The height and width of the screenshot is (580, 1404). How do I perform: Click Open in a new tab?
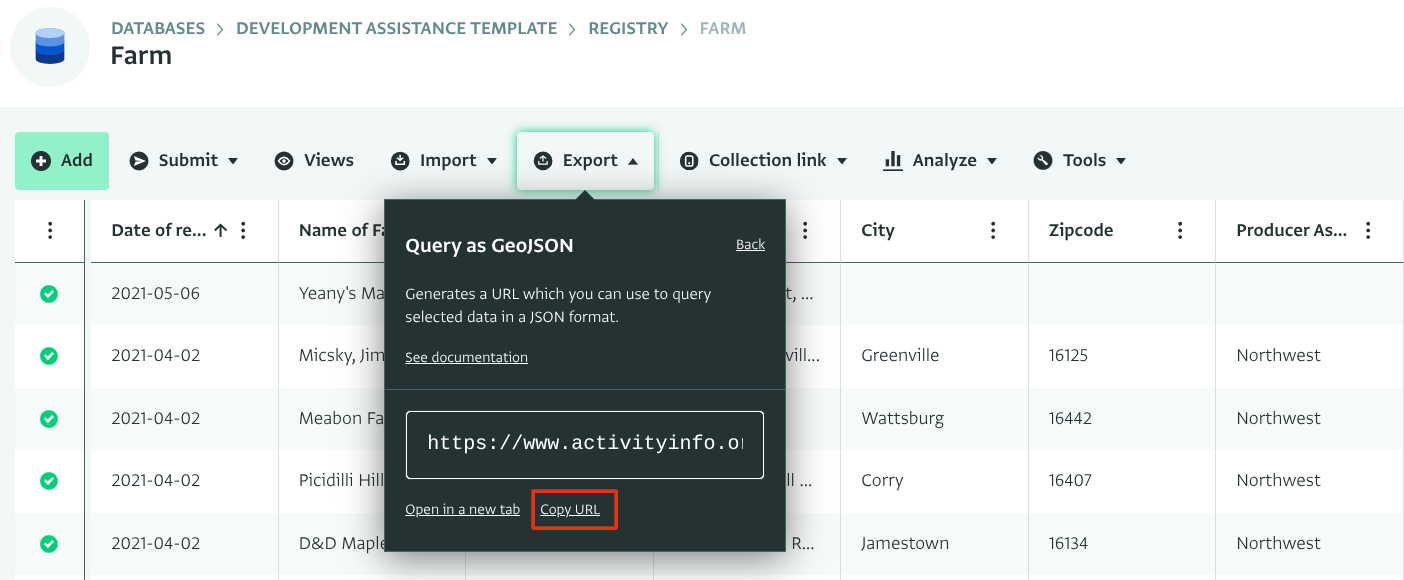click(x=462, y=510)
